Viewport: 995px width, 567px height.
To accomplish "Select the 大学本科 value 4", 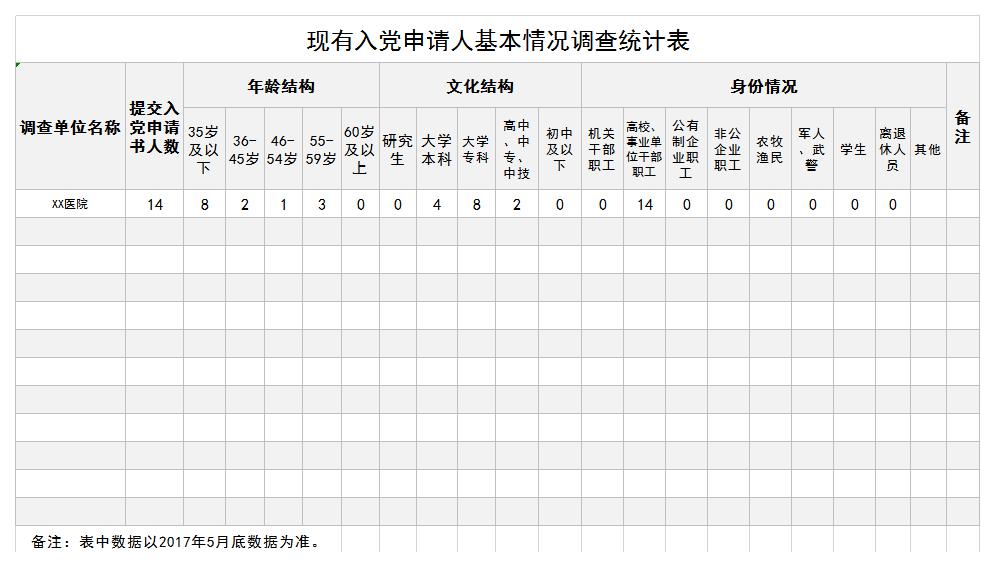I will tap(437, 204).
